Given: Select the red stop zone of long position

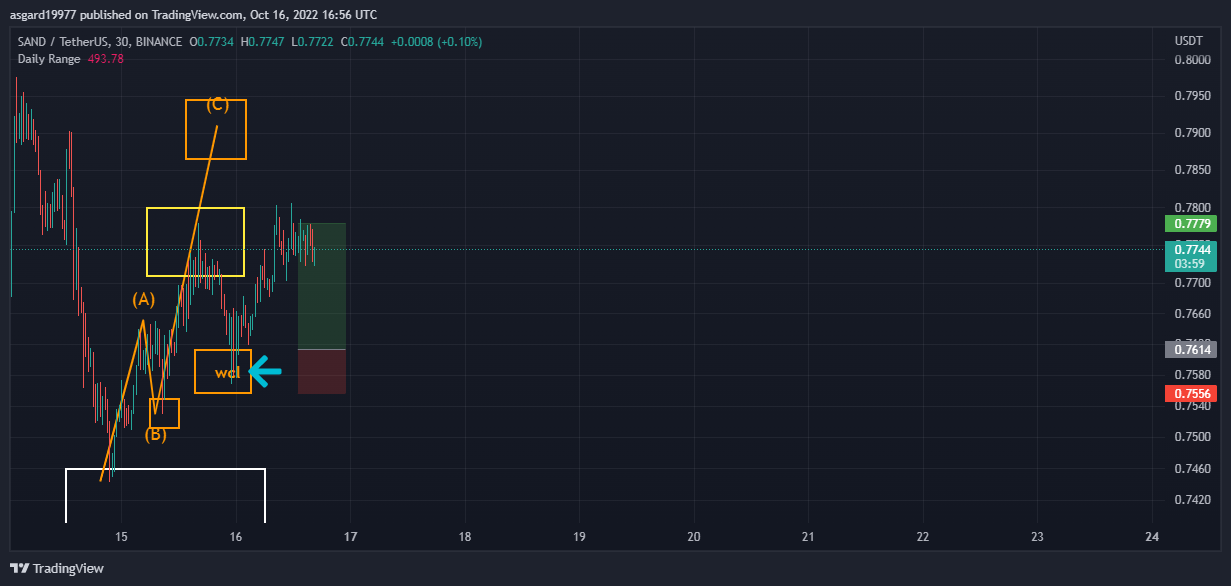Looking at the screenshot, I should [322, 372].
